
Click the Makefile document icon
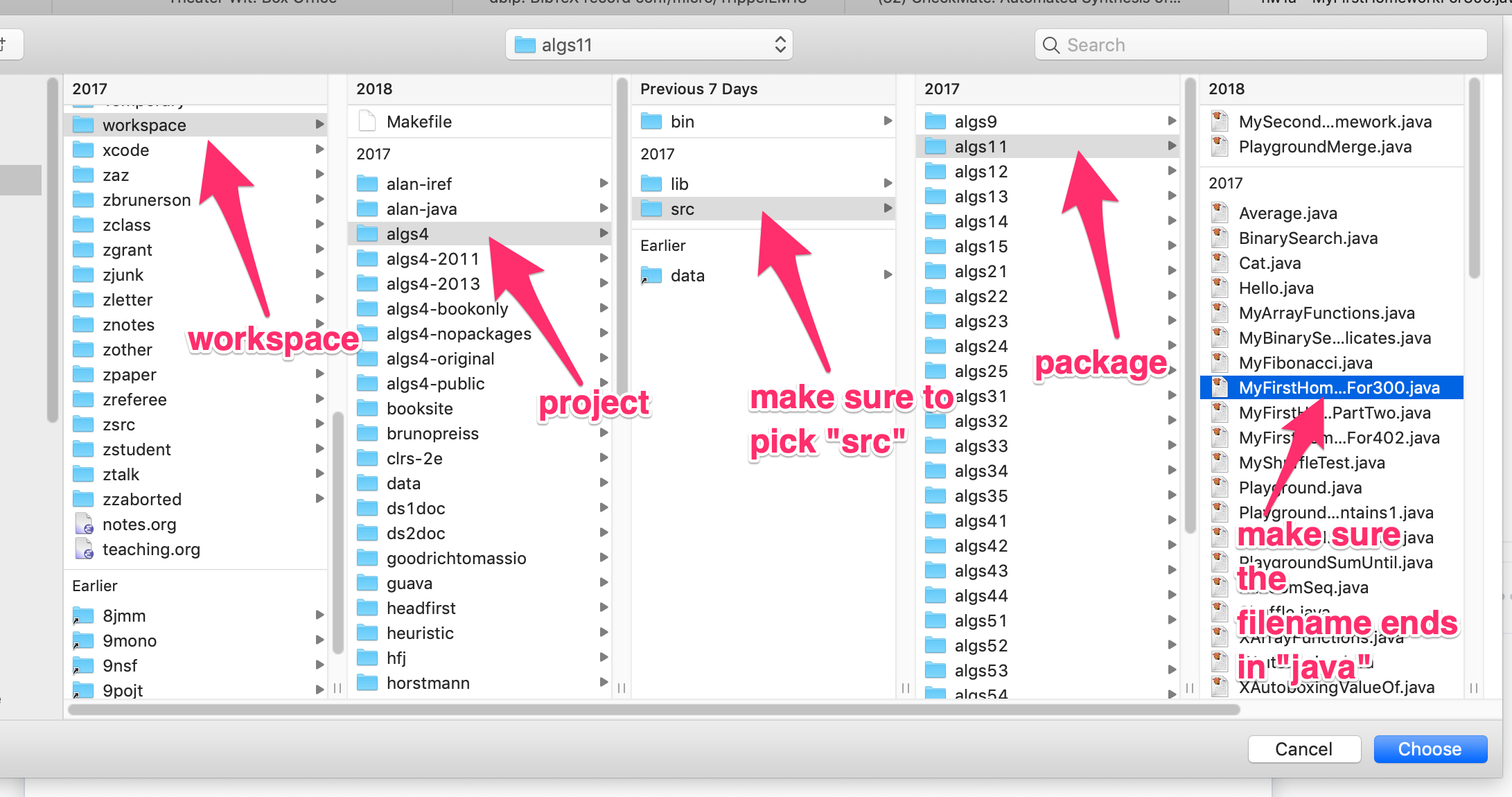[x=367, y=122]
